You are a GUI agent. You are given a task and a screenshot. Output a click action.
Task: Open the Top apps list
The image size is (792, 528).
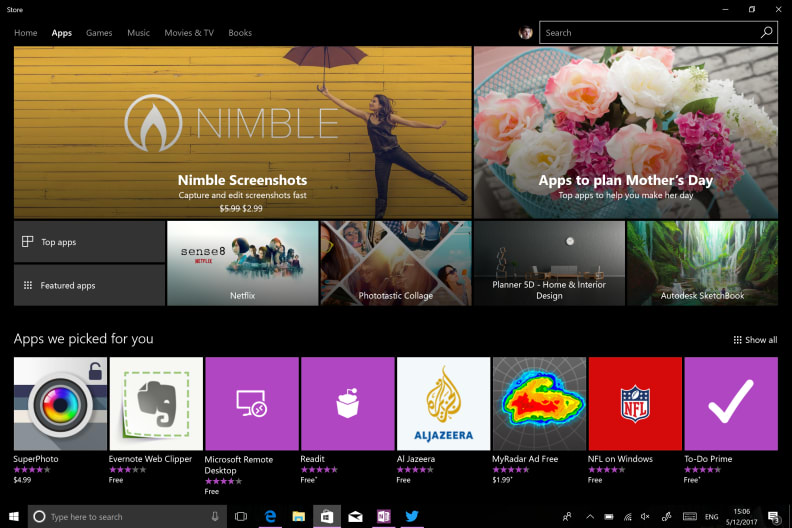click(89, 242)
